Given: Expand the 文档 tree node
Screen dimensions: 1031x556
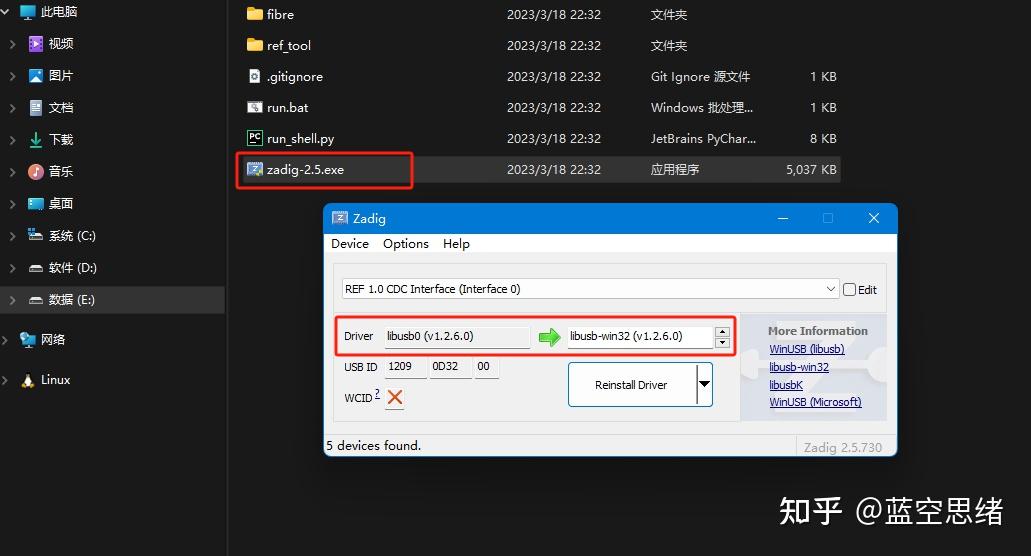Looking at the screenshot, I should 12,108.
